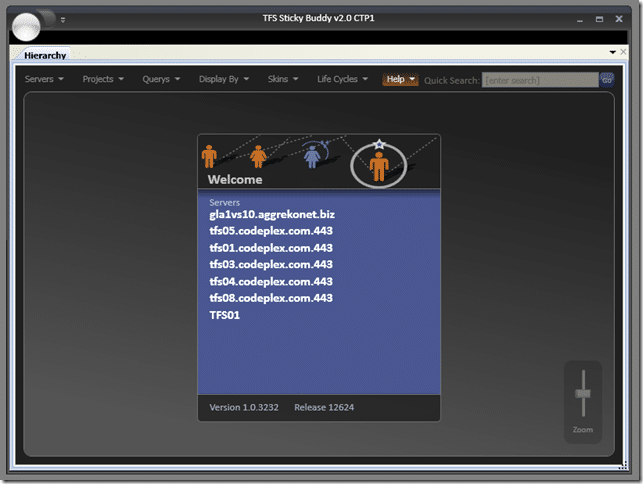The width and height of the screenshot is (643, 484).
Task: Click the Zoom slider handle
Action: point(583,394)
